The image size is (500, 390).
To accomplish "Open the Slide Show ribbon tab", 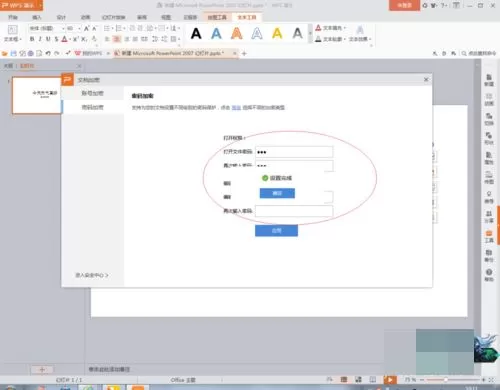I will [x=114, y=17].
